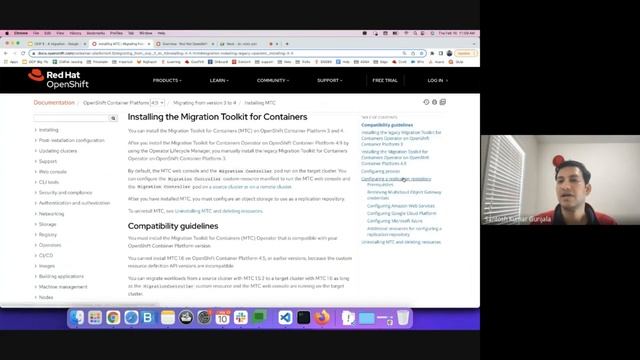
Task: Click the FREE TRIAL button
Action: point(384,80)
